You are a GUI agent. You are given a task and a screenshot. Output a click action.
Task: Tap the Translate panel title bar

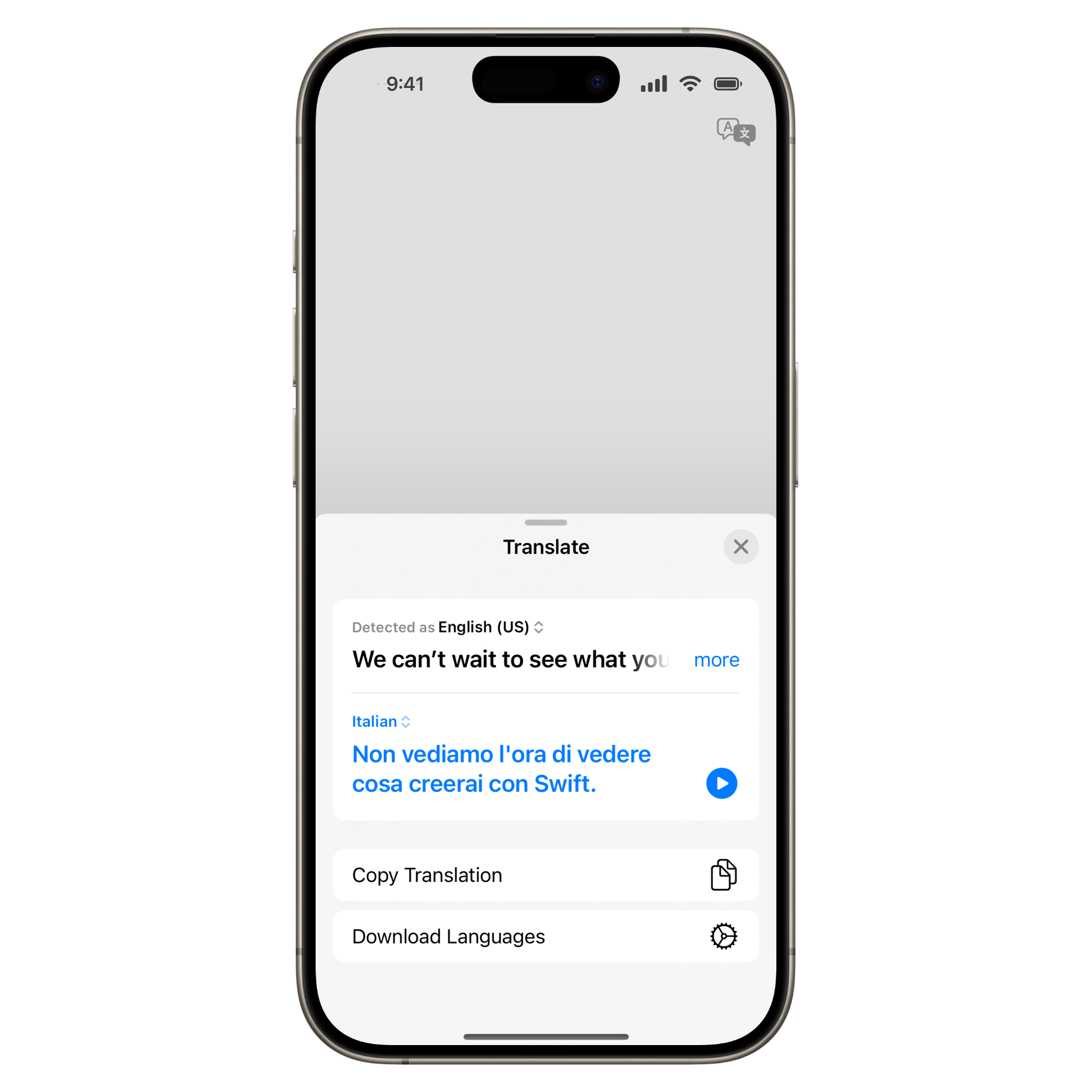click(546, 546)
